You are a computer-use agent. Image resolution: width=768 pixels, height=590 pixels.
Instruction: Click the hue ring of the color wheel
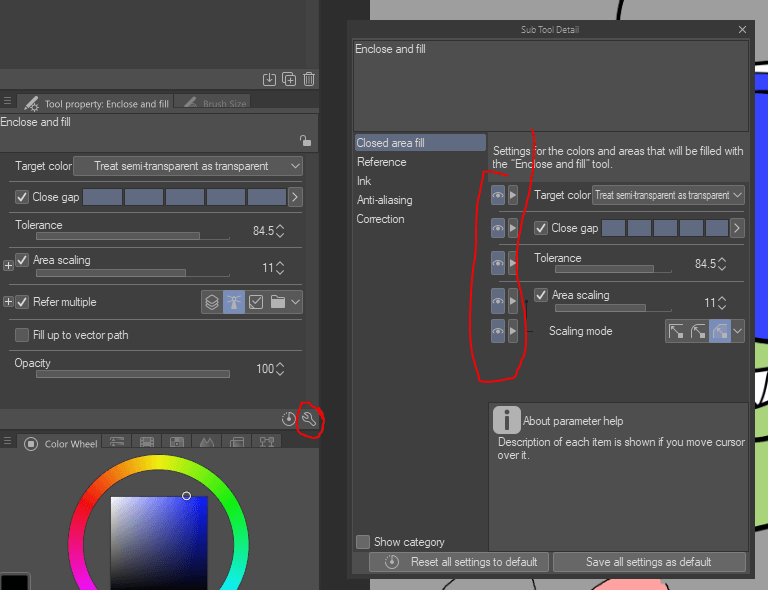coord(160,463)
